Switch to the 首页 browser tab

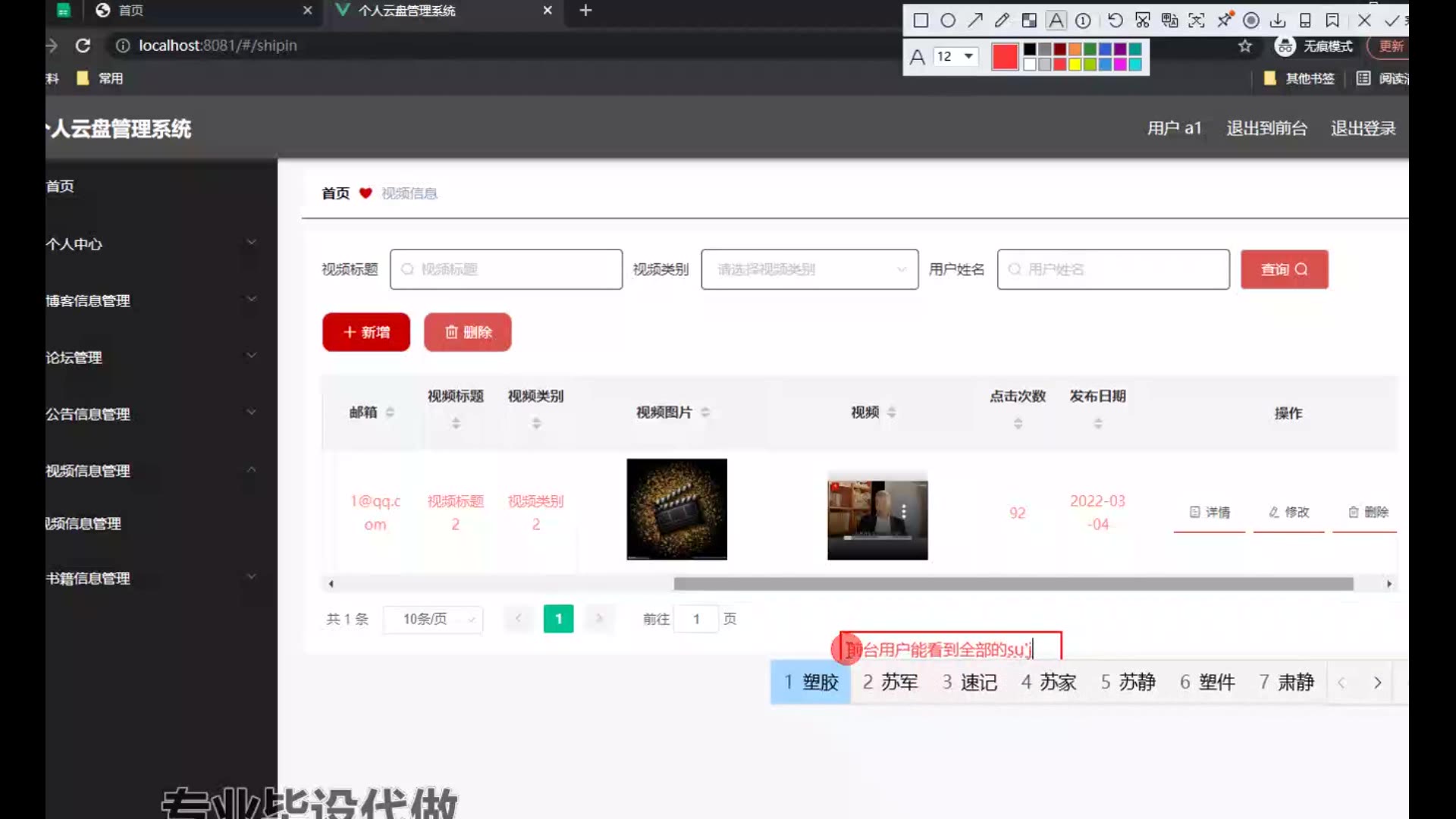point(197,11)
